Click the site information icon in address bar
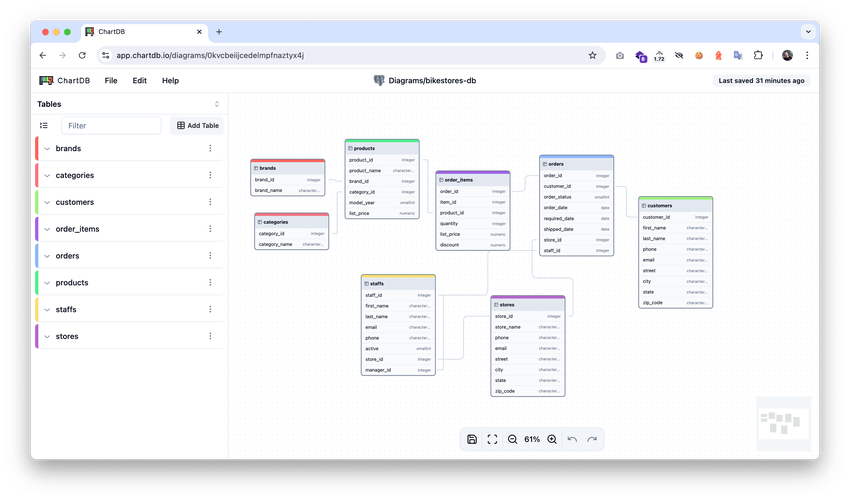Screen dimensions: 850x500 [106, 55]
